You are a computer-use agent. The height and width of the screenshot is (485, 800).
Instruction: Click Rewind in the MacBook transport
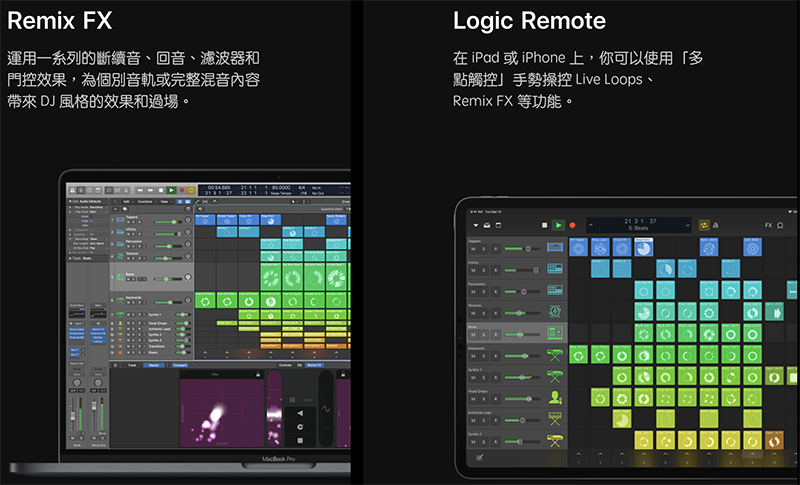[140, 190]
